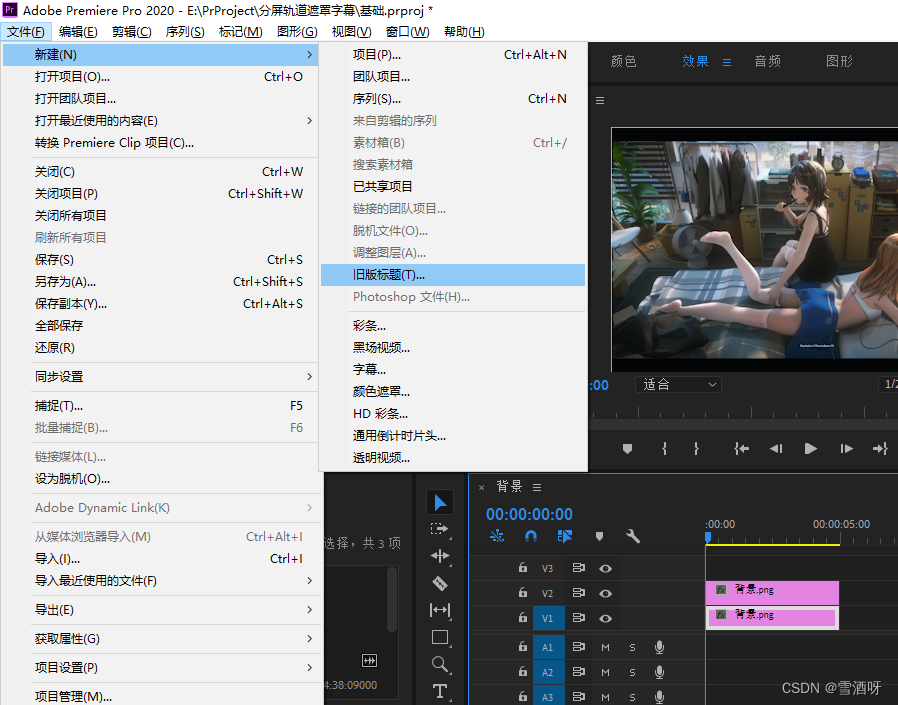Click insert sequences as nests icon
The height and width of the screenshot is (705, 898).
(x=497, y=536)
